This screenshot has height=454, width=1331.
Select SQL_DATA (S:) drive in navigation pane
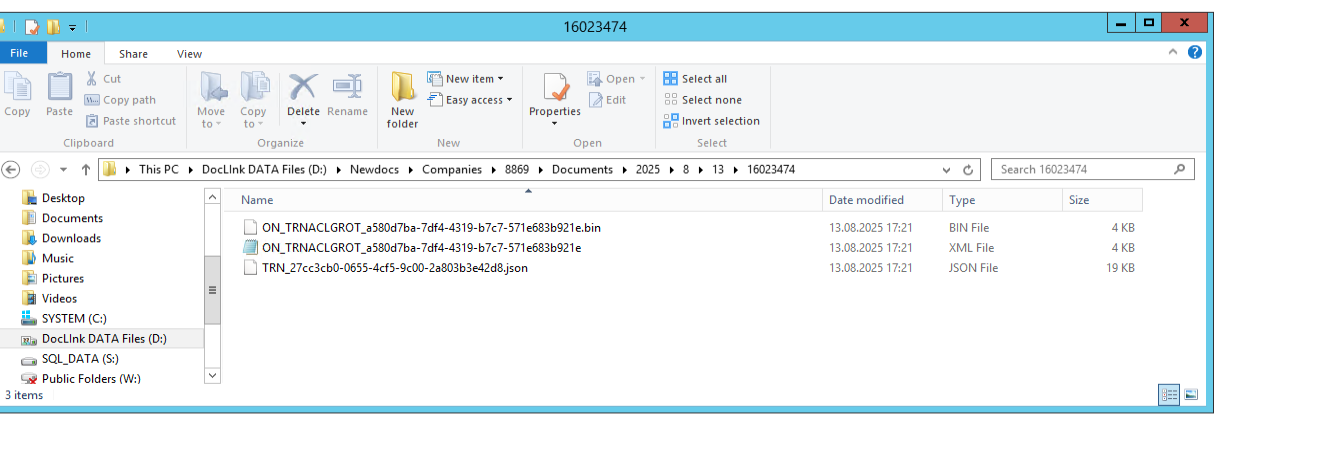pyautogui.click(x=80, y=358)
